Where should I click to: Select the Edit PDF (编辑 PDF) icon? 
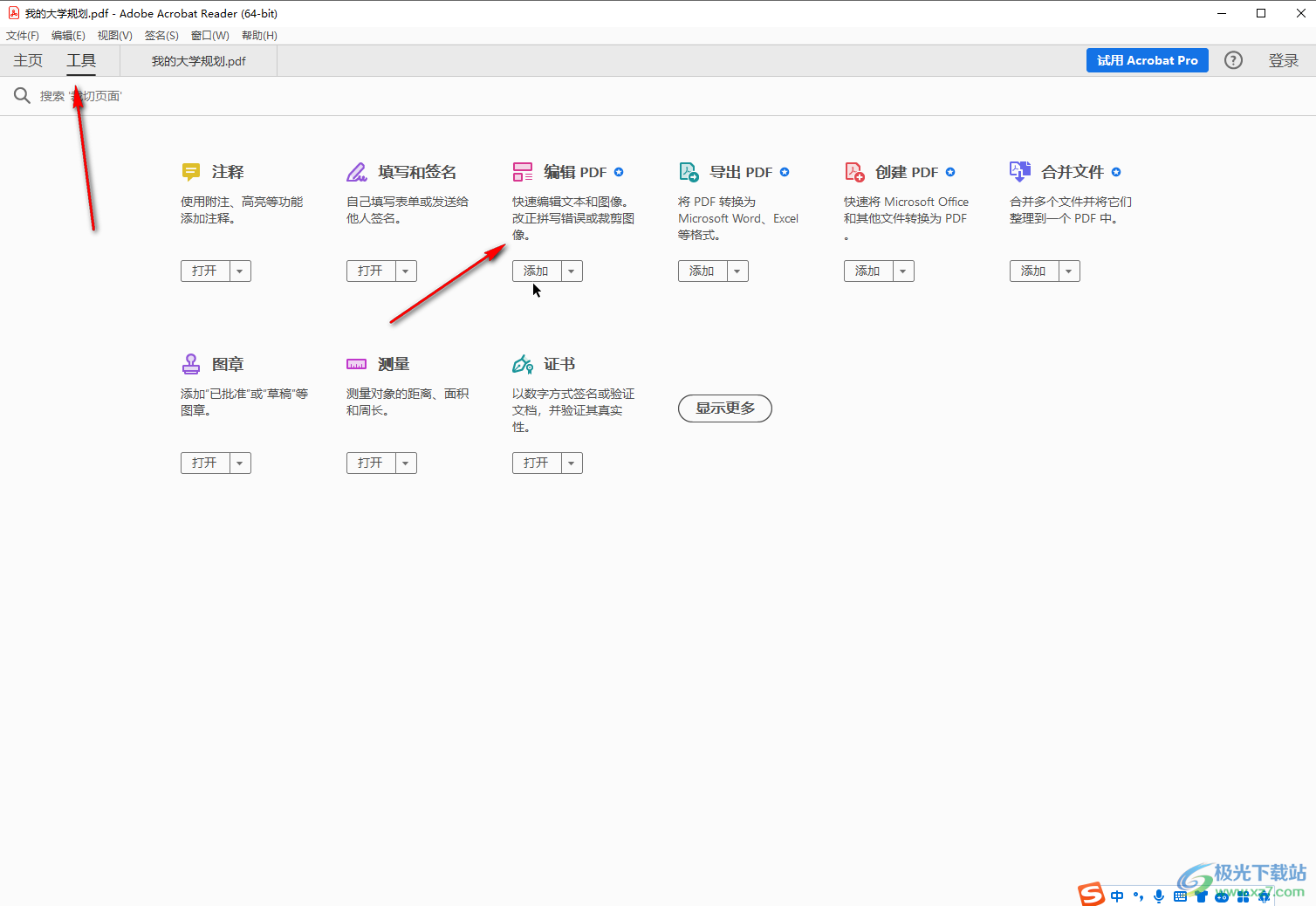pos(522,171)
